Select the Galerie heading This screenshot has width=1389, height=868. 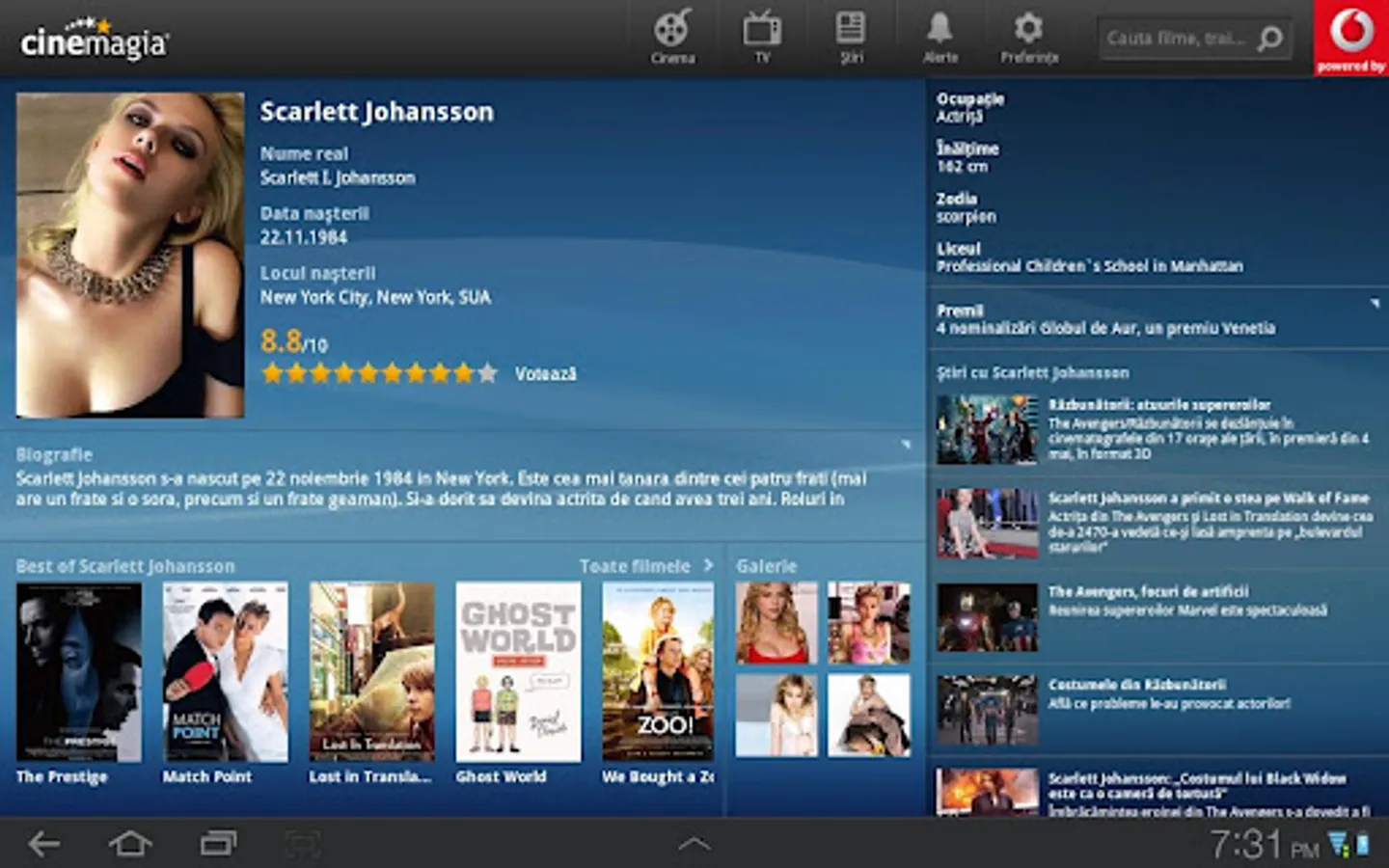tap(767, 566)
